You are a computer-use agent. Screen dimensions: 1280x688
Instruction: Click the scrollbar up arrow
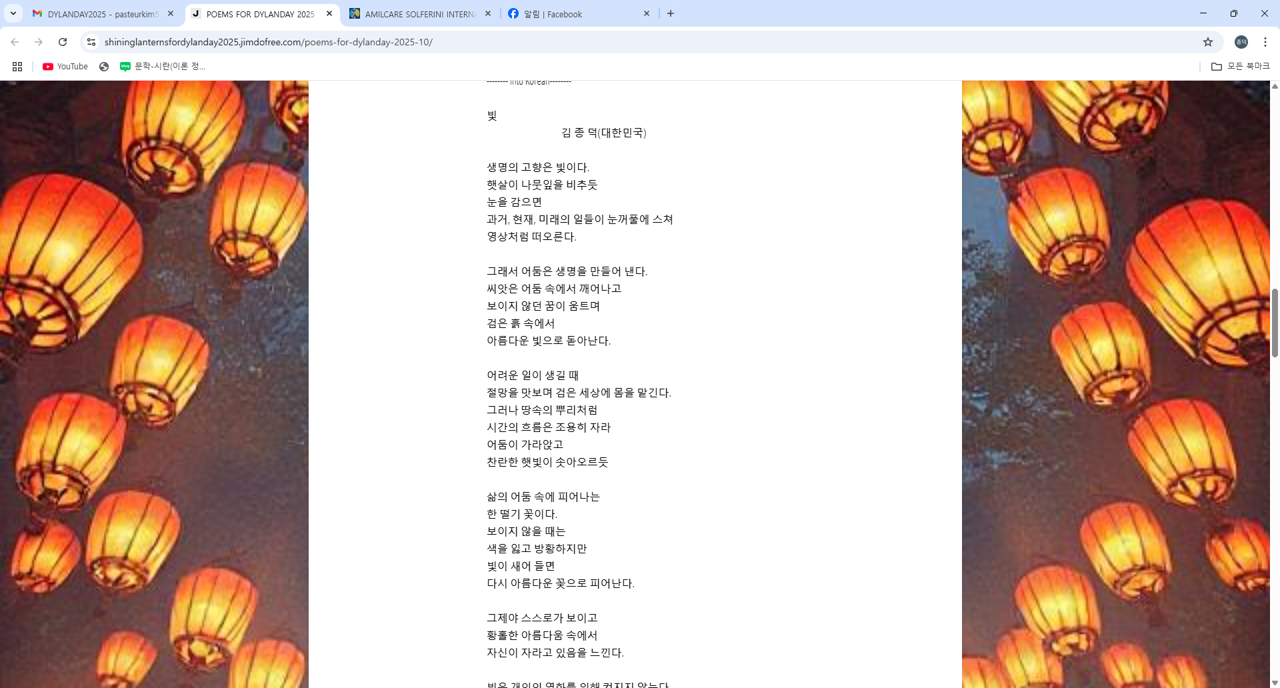[x=1275, y=86]
